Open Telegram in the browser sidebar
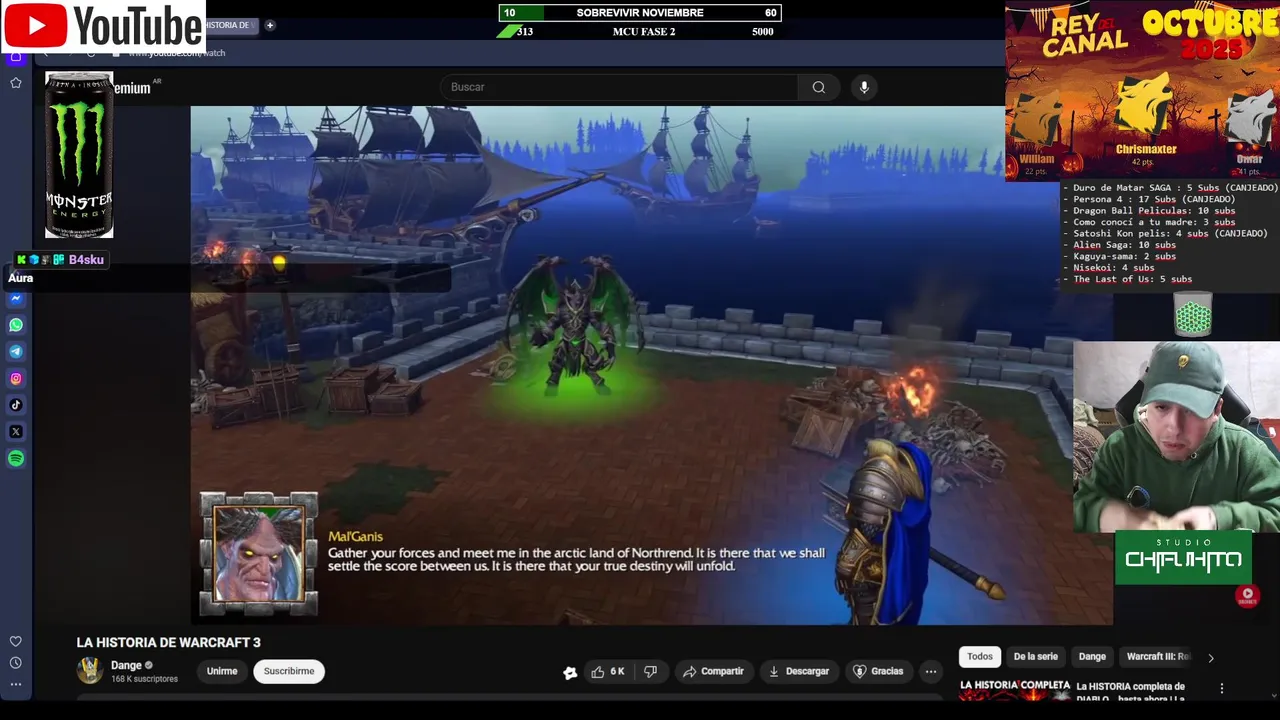The image size is (1280, 720). tap(16, 352)
